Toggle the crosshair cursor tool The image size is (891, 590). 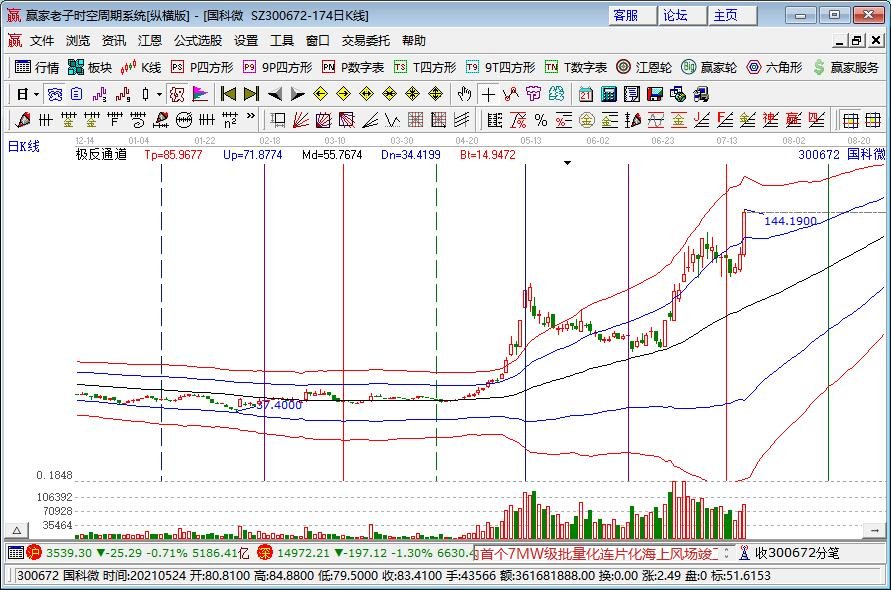(488, 94)
